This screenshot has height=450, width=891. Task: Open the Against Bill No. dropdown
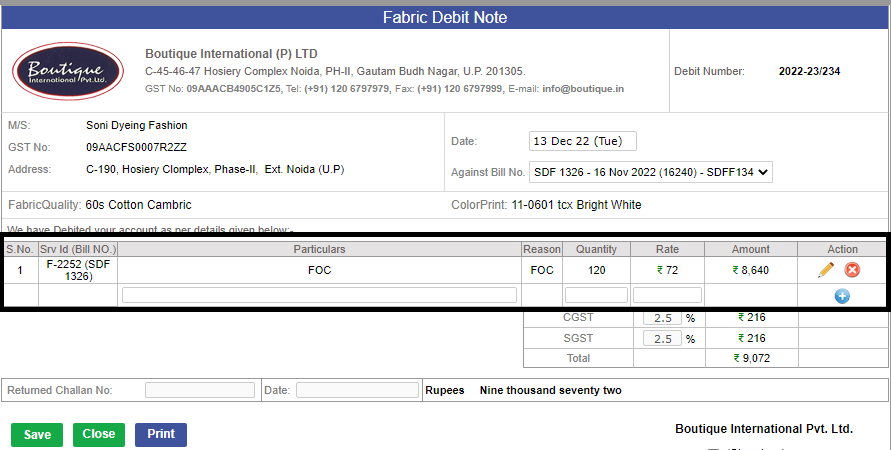pos(651,172)
